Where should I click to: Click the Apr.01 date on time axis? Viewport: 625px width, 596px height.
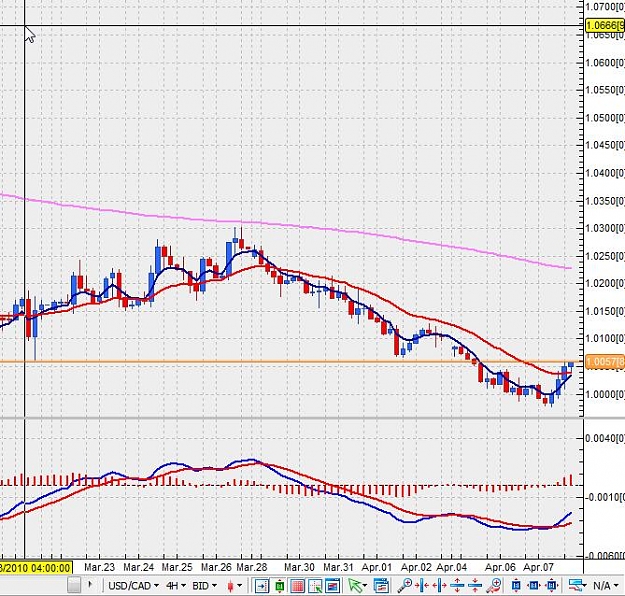pos(377,567)
